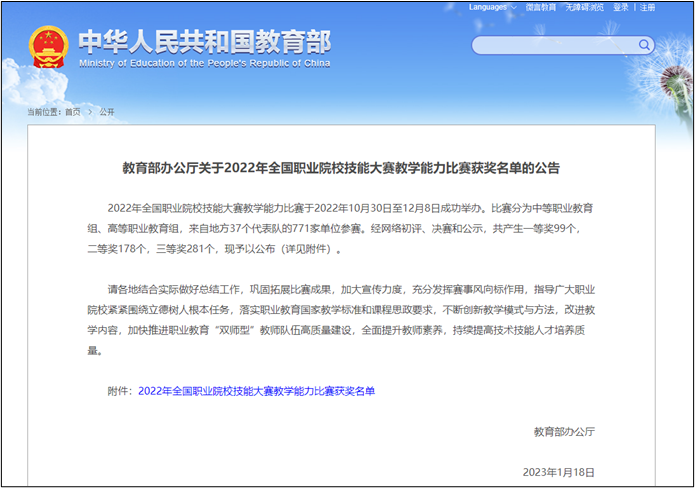Click the first paragraph starting 2022年全国职业院校
This screenshot has width=695, height=488.
pos(340,229)
